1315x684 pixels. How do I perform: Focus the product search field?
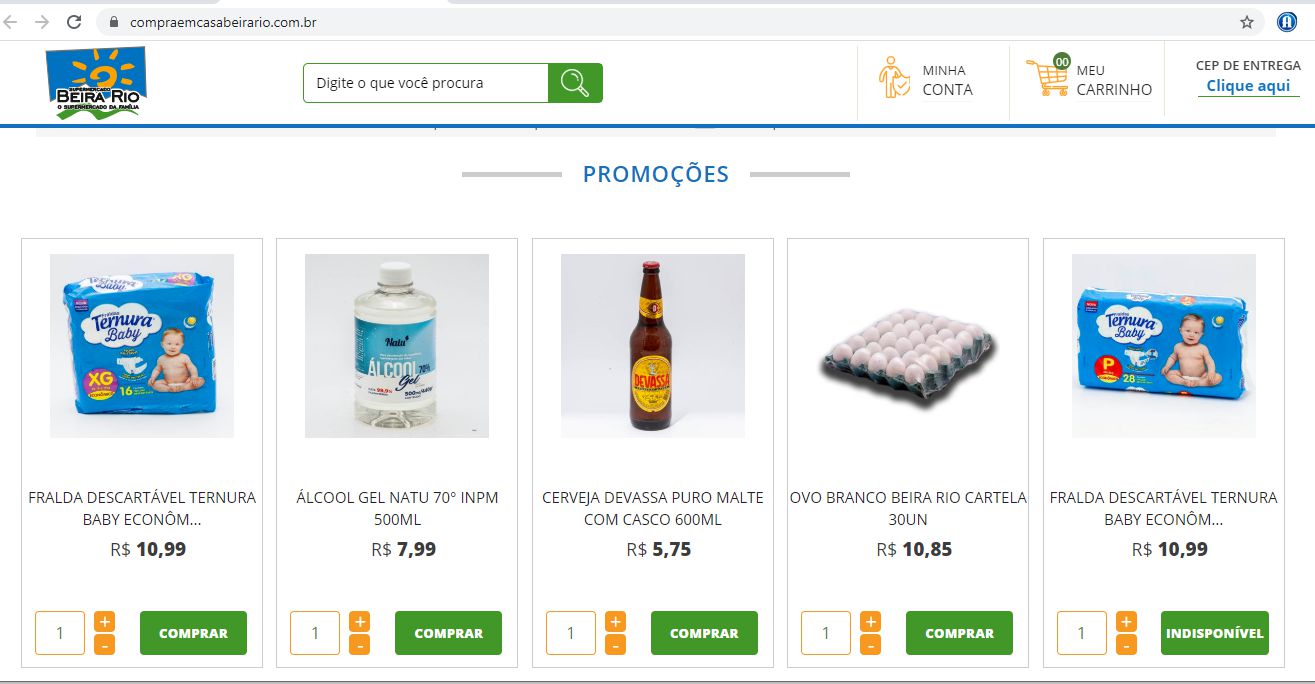coord(426,83)
